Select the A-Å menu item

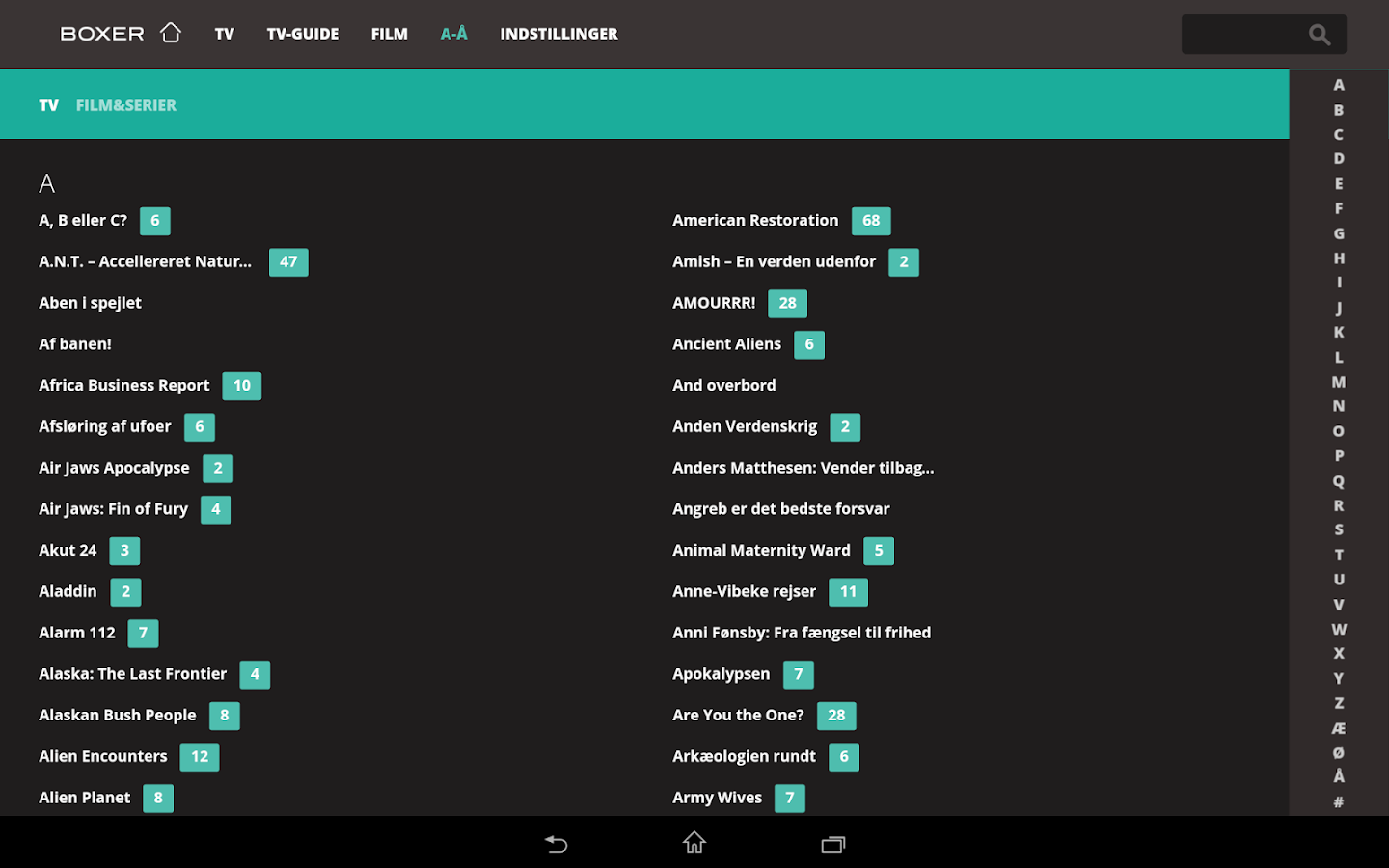[x=454, y=34]
